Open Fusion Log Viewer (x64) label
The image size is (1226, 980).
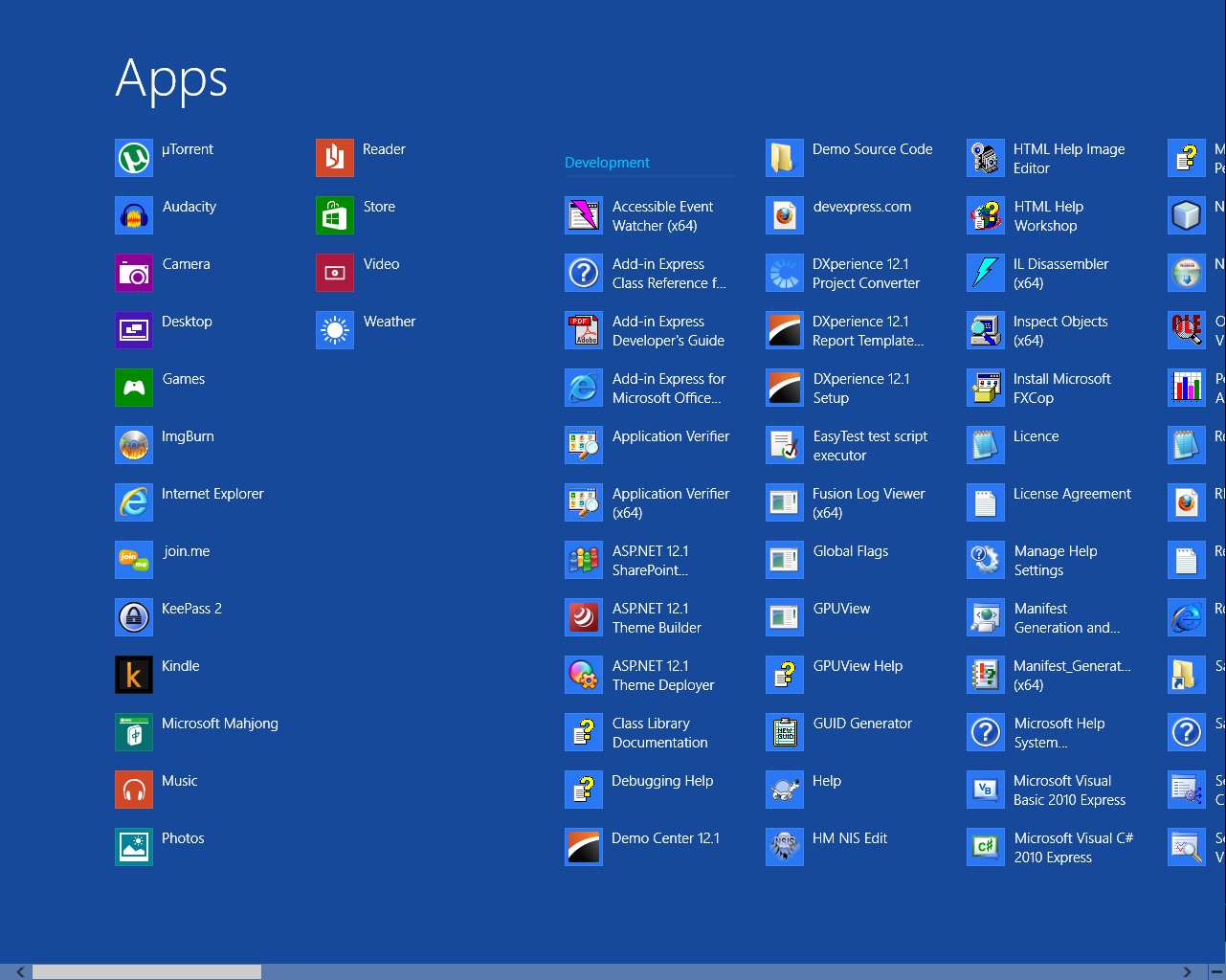[868, 503]
